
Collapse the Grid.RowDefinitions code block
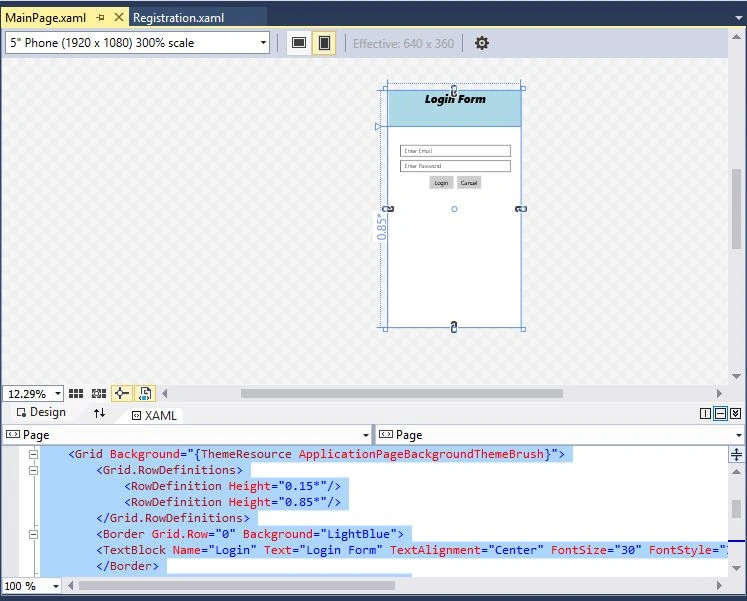click(x=33, y=471)
